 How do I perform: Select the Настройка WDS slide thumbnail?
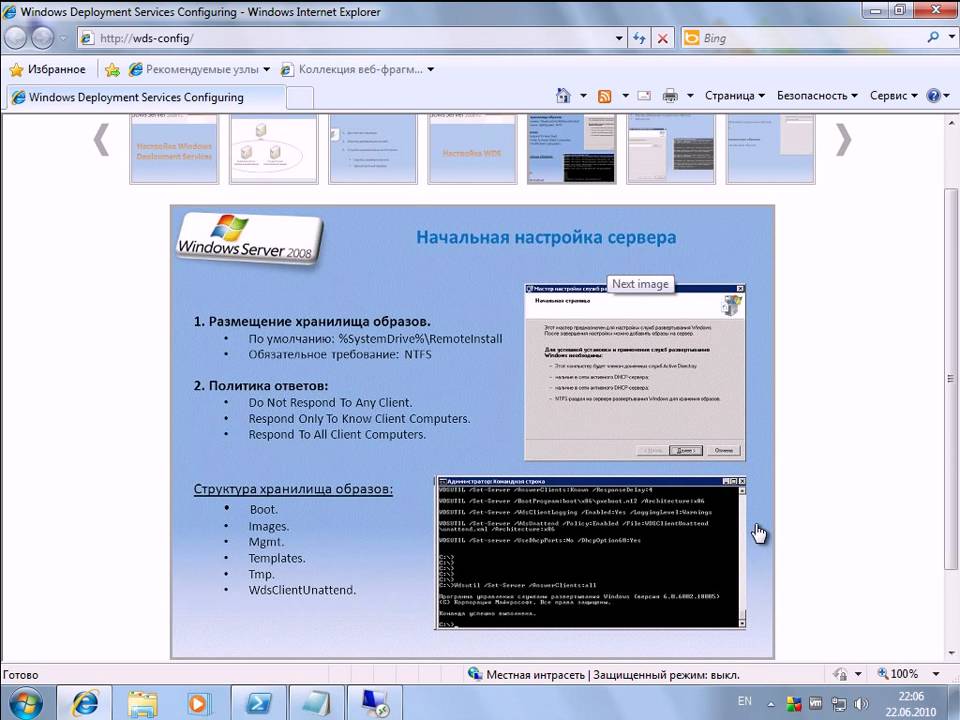tap(472, 148)
